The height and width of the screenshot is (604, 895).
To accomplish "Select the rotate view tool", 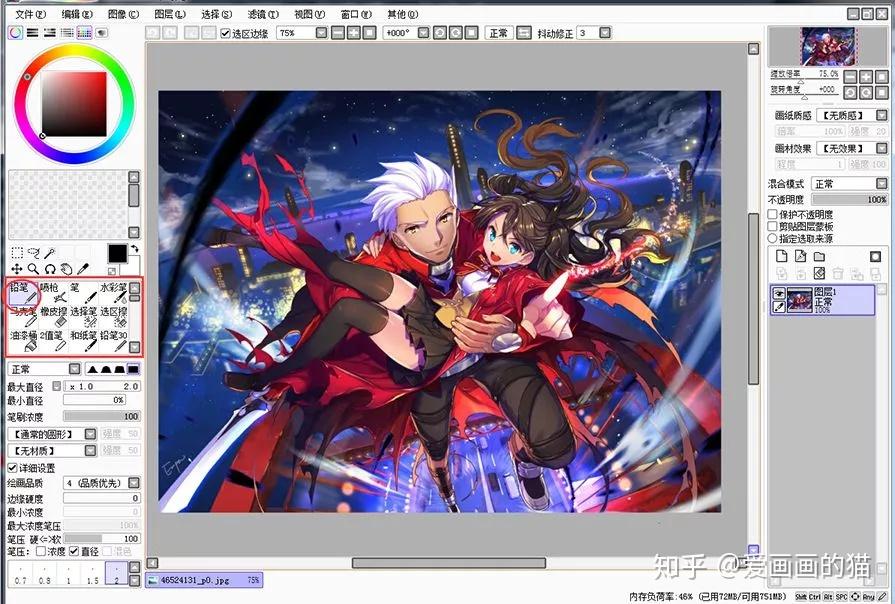I will (50, 269).
